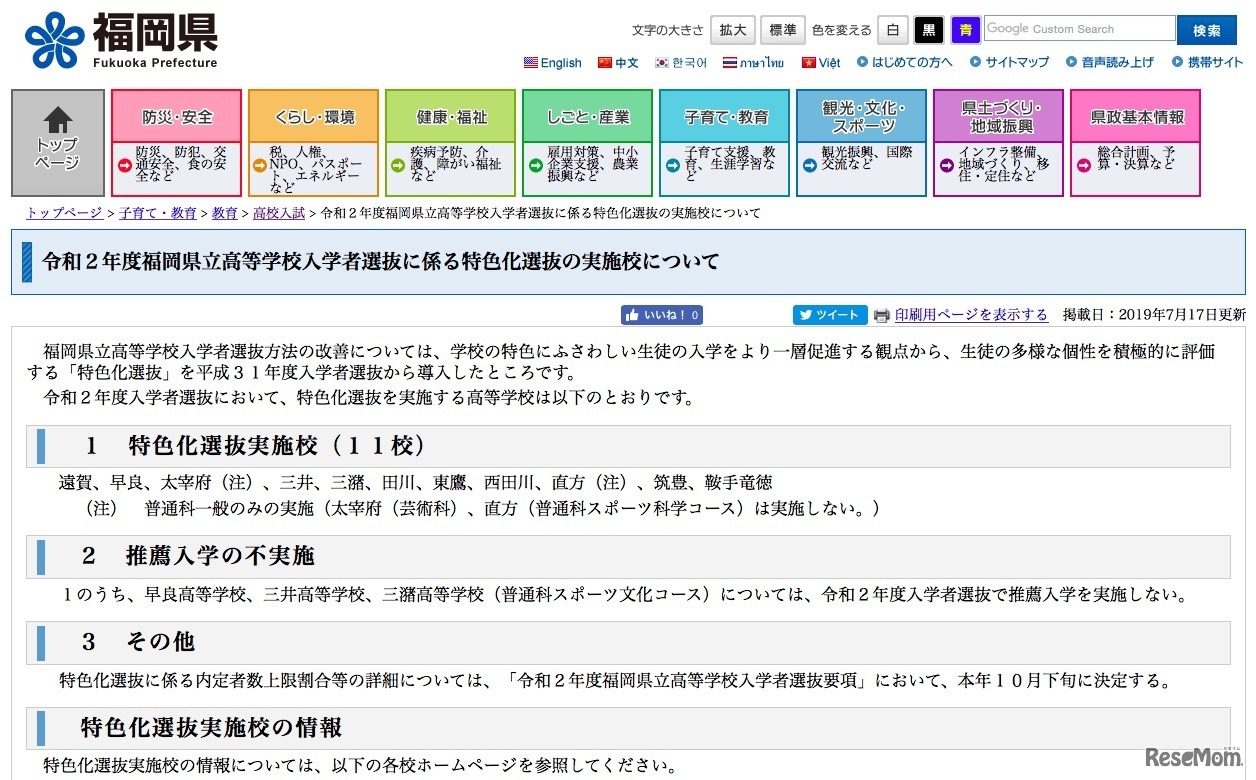Enable the 黒 high-contrast color scheme
This screenshot has height=780, width=1256.
928,29
